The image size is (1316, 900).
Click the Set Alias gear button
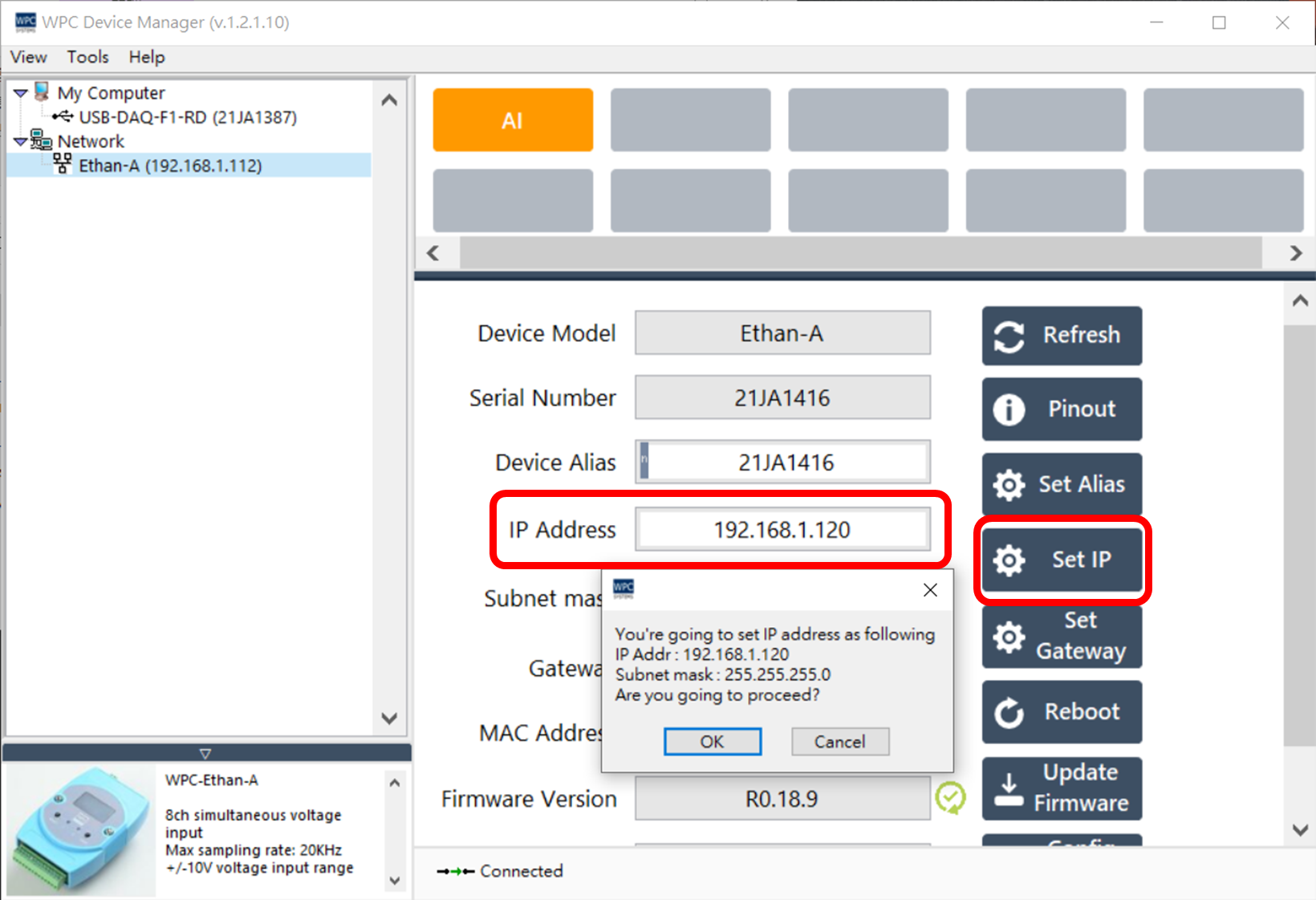pyautogui.click(x=1061, y=484)
